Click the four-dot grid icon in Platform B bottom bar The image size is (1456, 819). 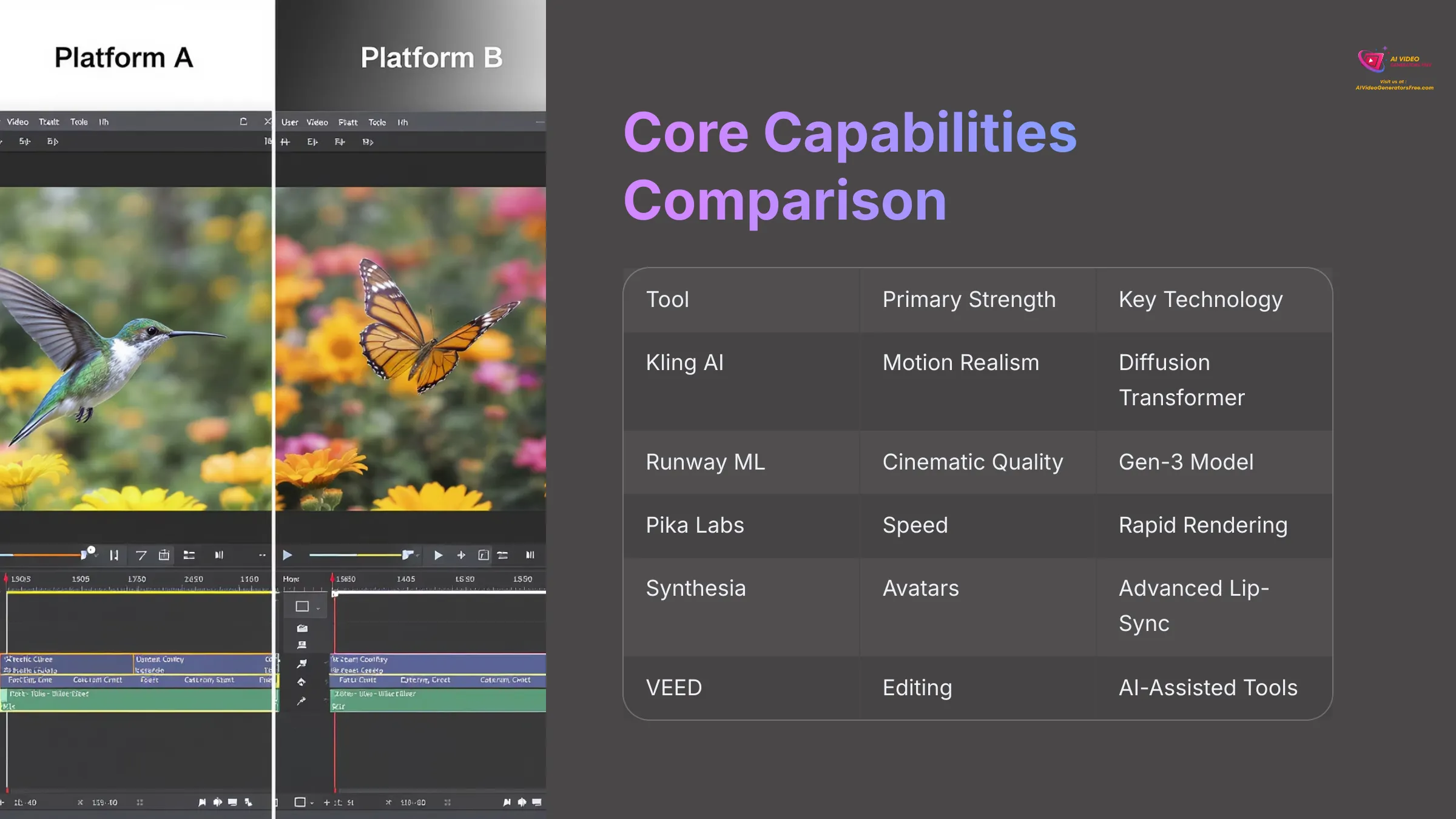[448, 803]
